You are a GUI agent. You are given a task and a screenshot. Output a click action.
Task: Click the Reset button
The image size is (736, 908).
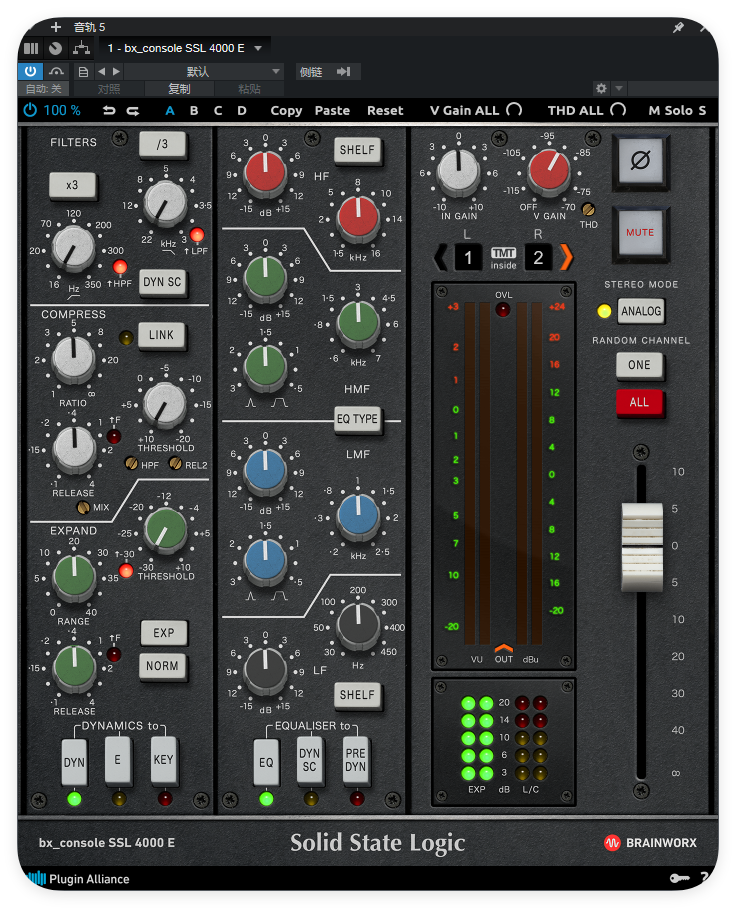[x=385, y=110]
